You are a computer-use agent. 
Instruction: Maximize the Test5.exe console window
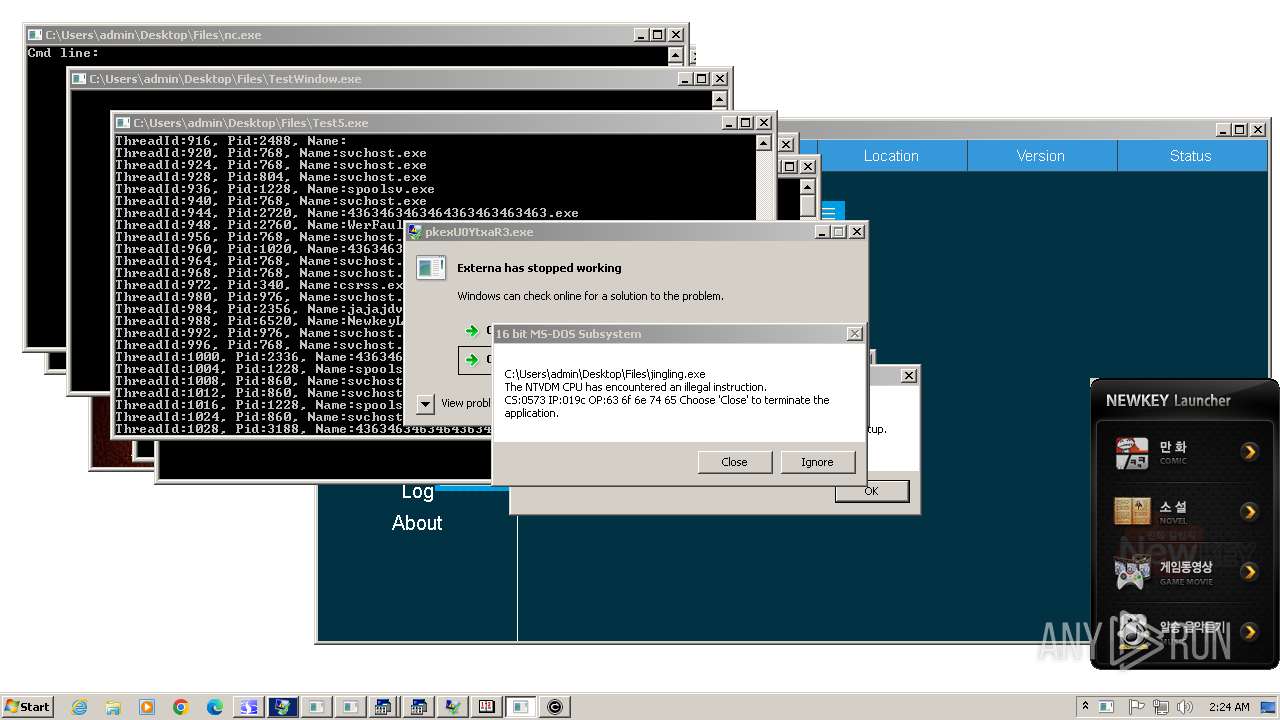[745, 123]
